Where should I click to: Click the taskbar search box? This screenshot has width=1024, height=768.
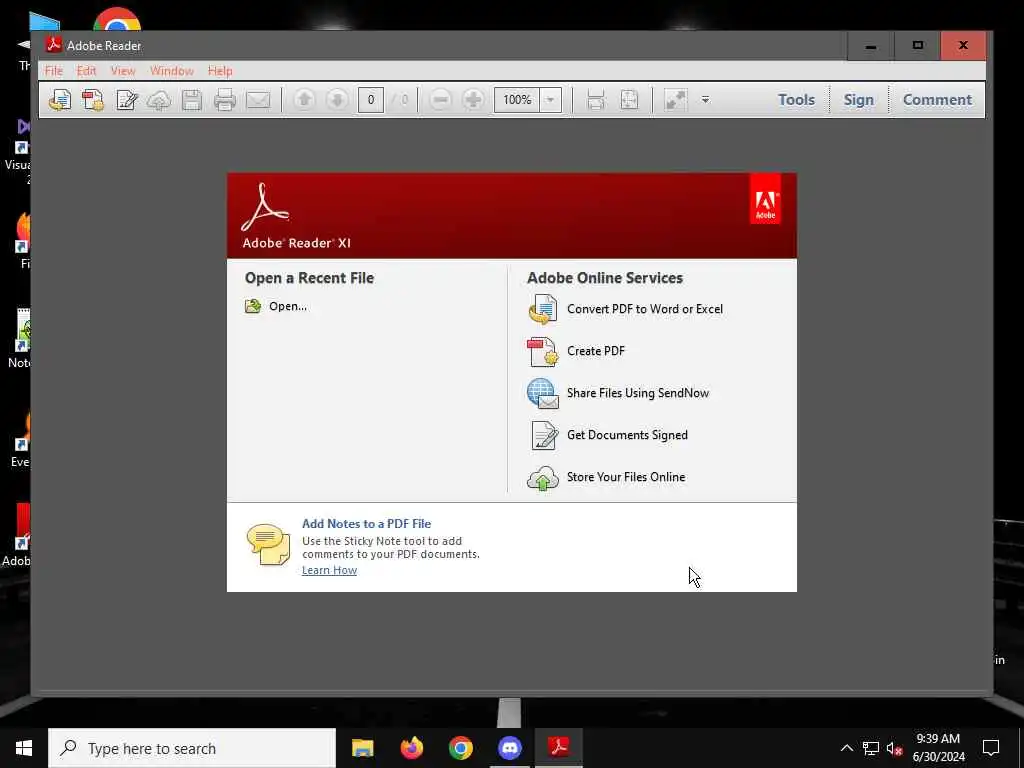click(192, 748)
